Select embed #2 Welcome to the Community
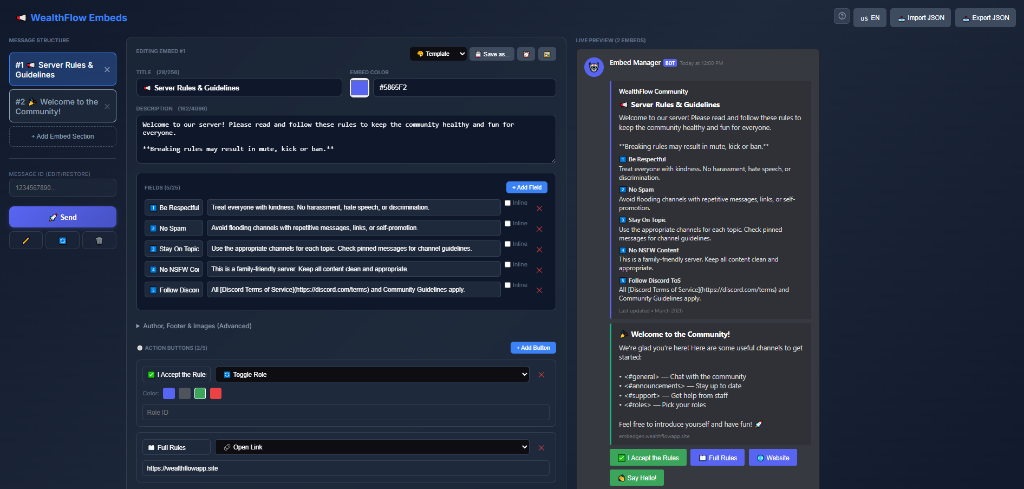Image resolution: width=1024 pixels, height=489 pixels. 63,106
